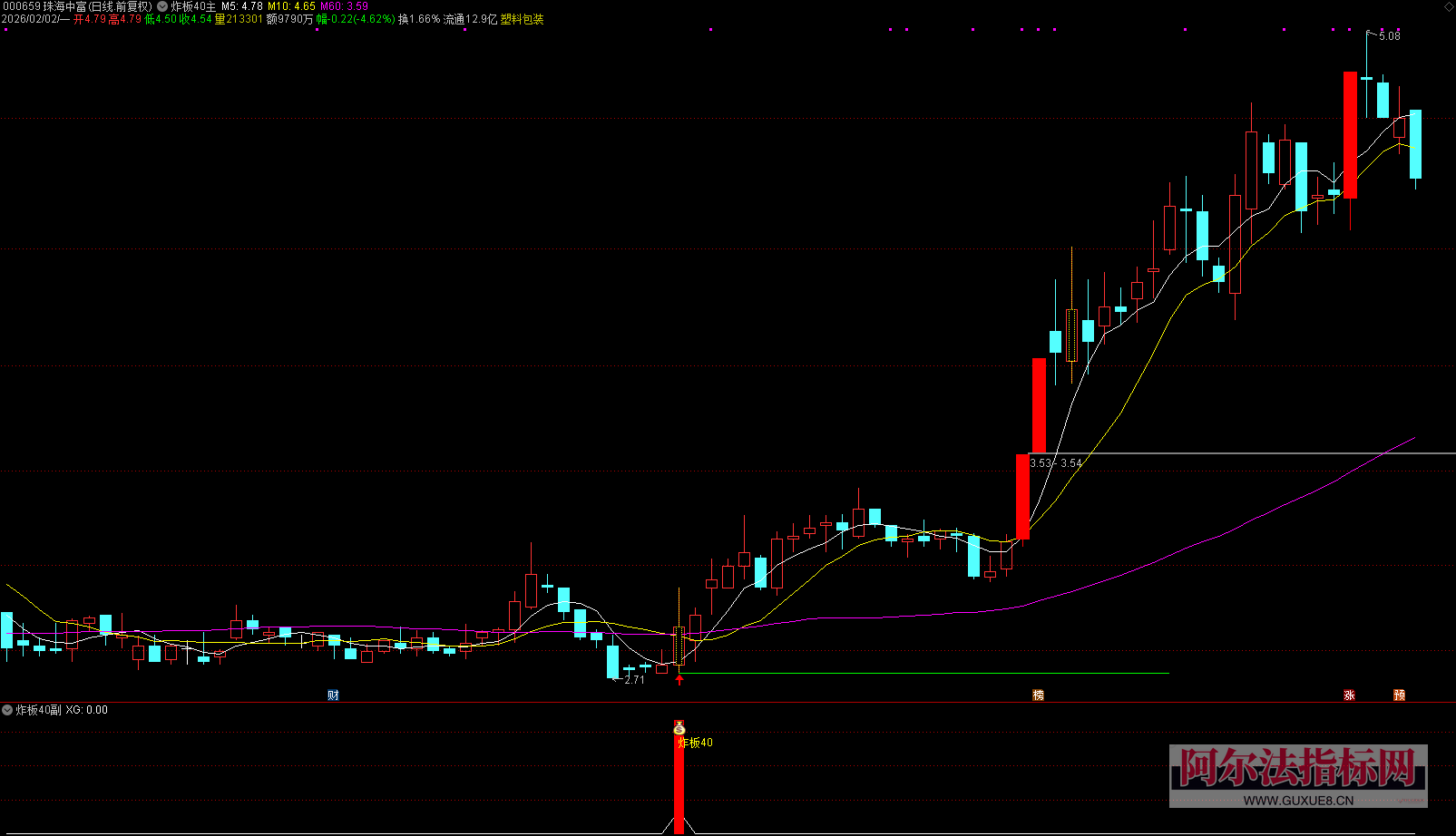Click the 2.71 low price label
Viewport: 1456px width, 836px height.
tap(634, 680)
